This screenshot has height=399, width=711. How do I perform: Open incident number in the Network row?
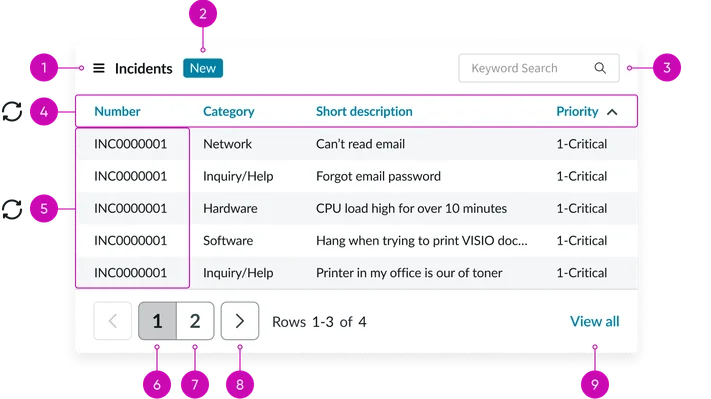[x=131, y=144]
